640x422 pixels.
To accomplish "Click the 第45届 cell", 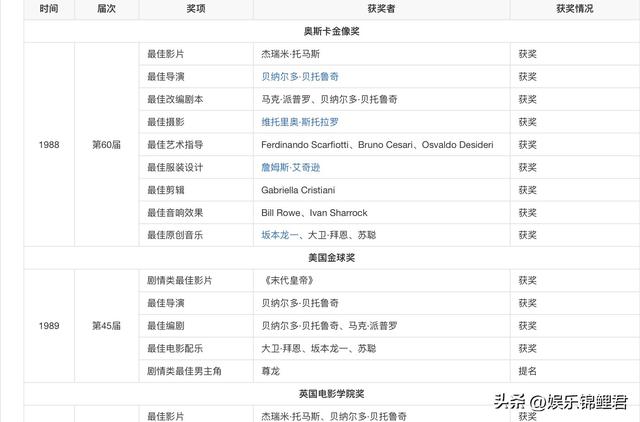I will [x=107, y=326].
